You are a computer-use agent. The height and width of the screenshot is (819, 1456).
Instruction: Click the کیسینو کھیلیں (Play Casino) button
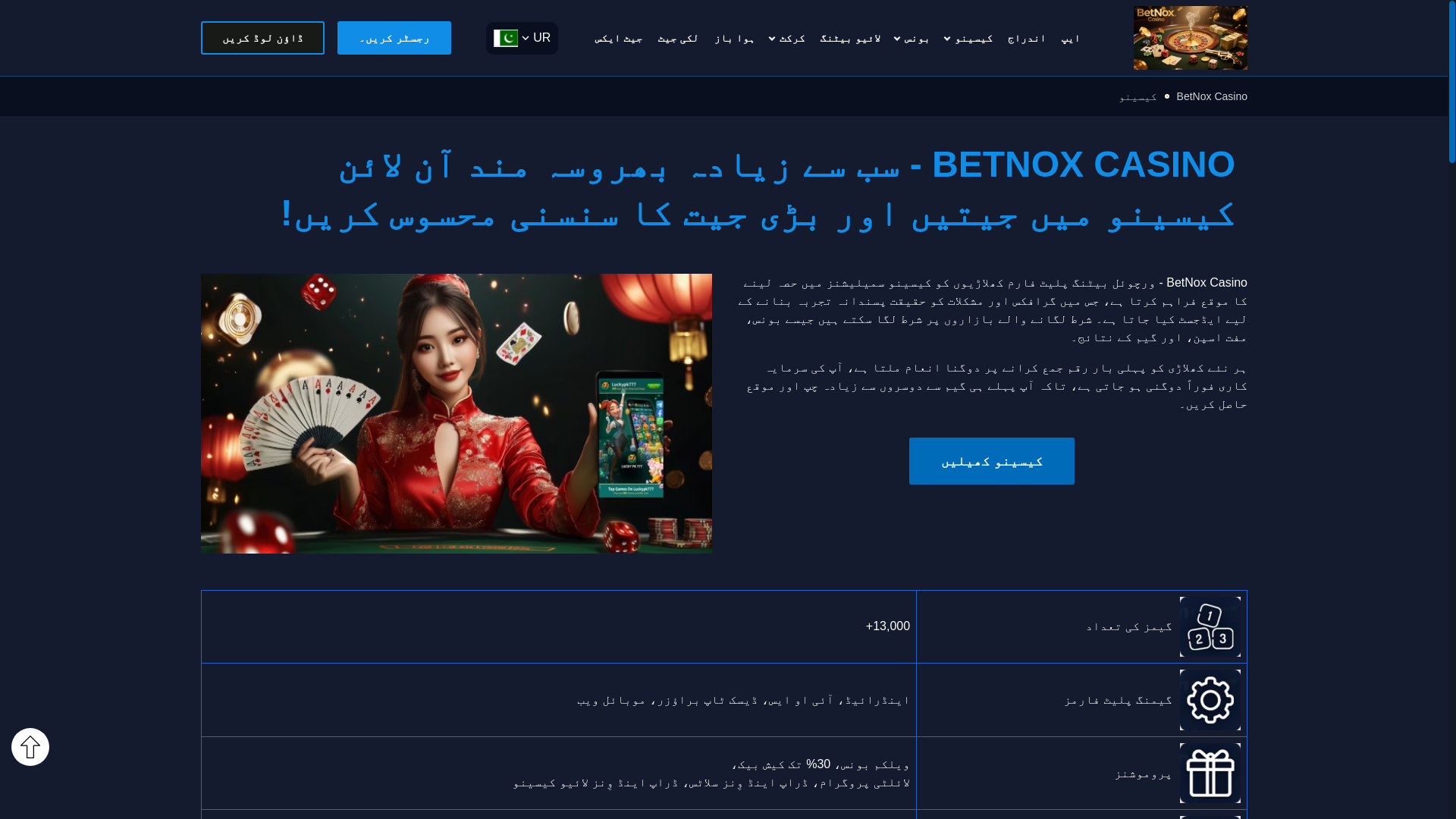[992, 461]
